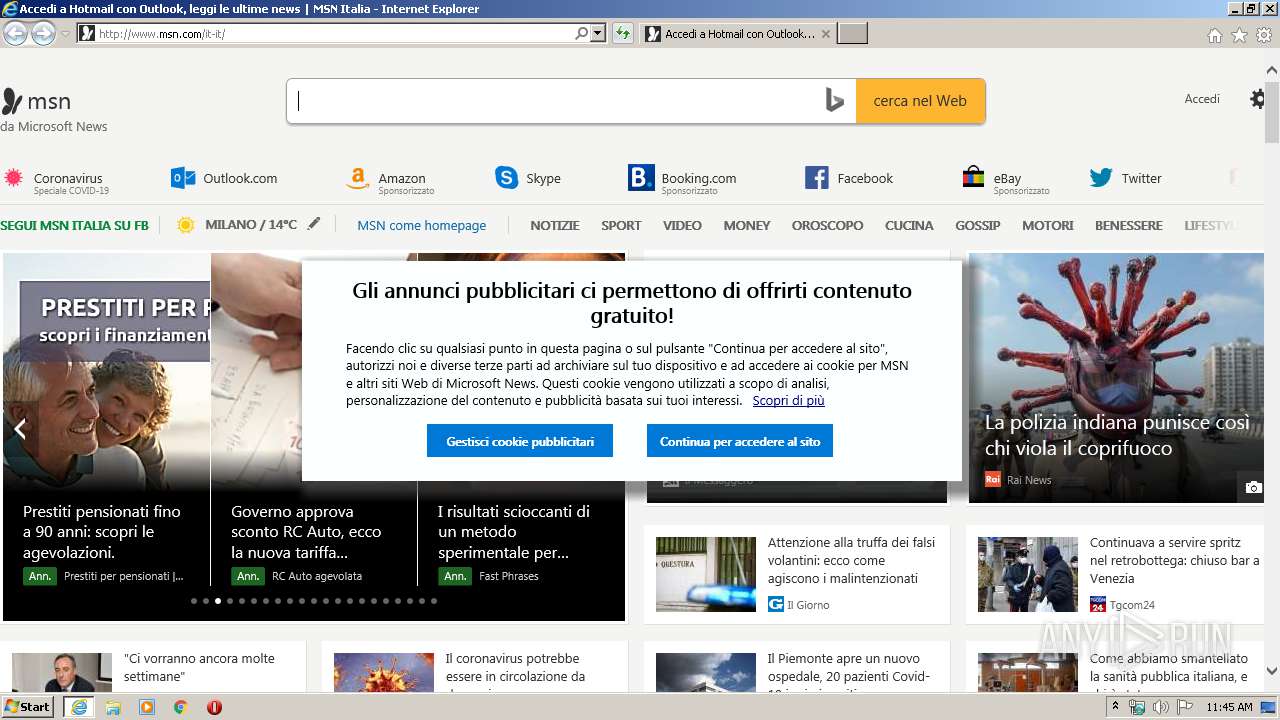
Task: Select OROSCOPO in navigation bar
Action: 827,225
